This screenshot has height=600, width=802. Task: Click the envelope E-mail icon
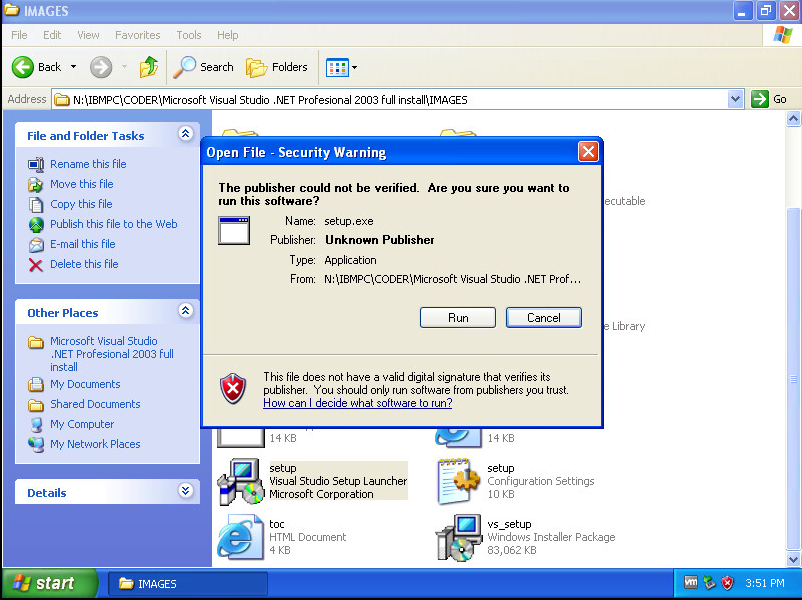(x=36, y=245)
